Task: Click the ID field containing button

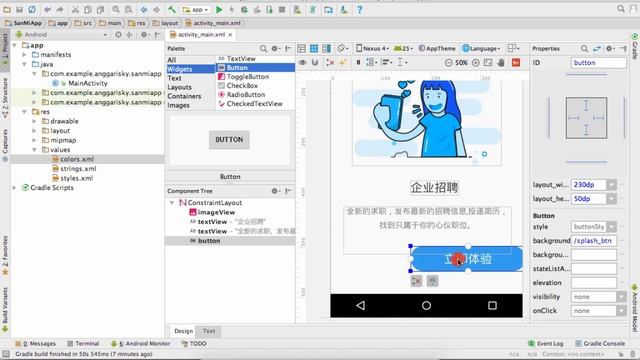Action: coord(598,63)
